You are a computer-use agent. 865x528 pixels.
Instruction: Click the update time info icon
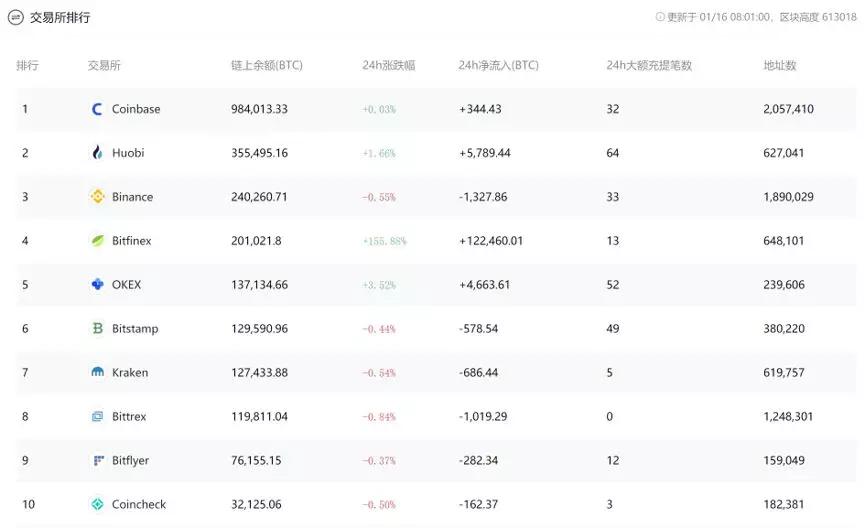(x=660, y=17)
